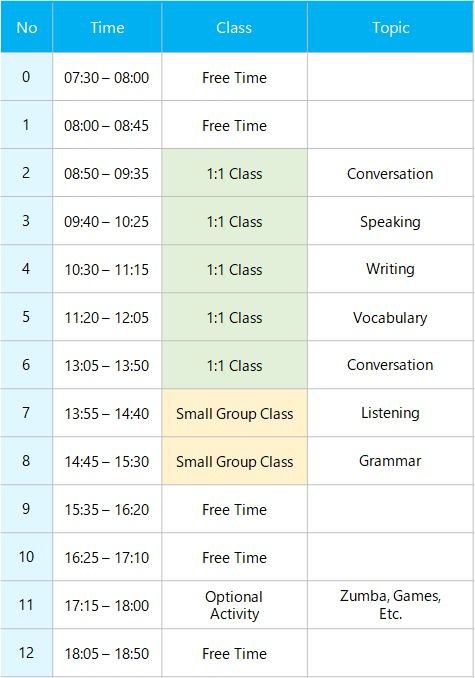Click the Time column header
The width and height of the screenshot is (475, 678).
tap(107, 27)
